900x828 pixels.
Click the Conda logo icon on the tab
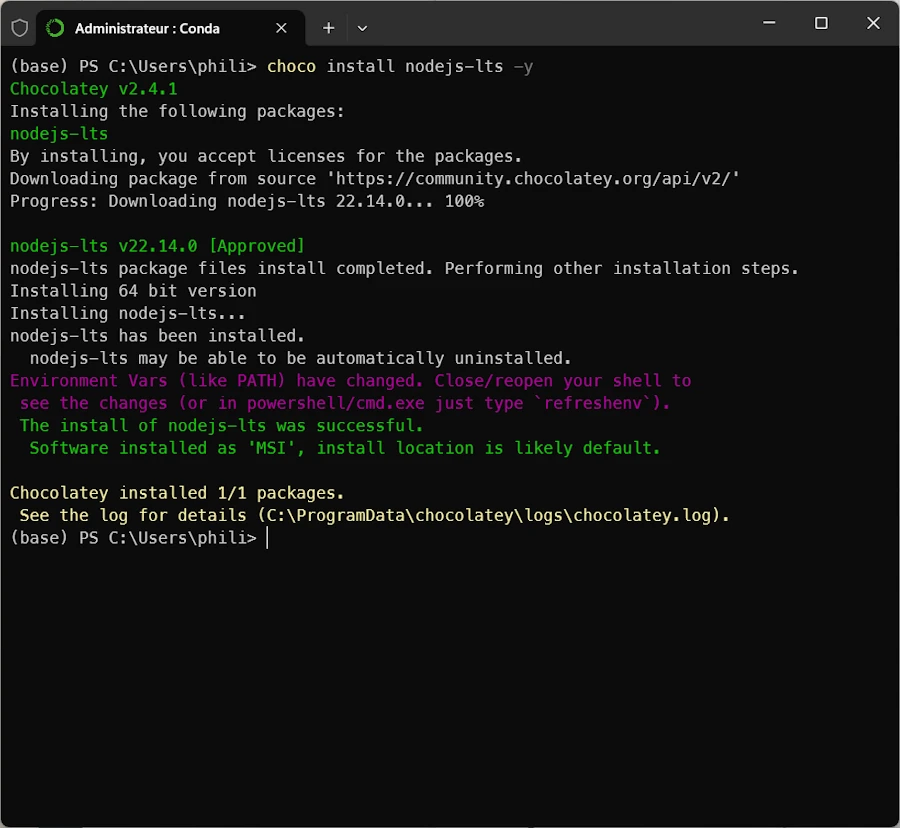(x=55, y=28)
